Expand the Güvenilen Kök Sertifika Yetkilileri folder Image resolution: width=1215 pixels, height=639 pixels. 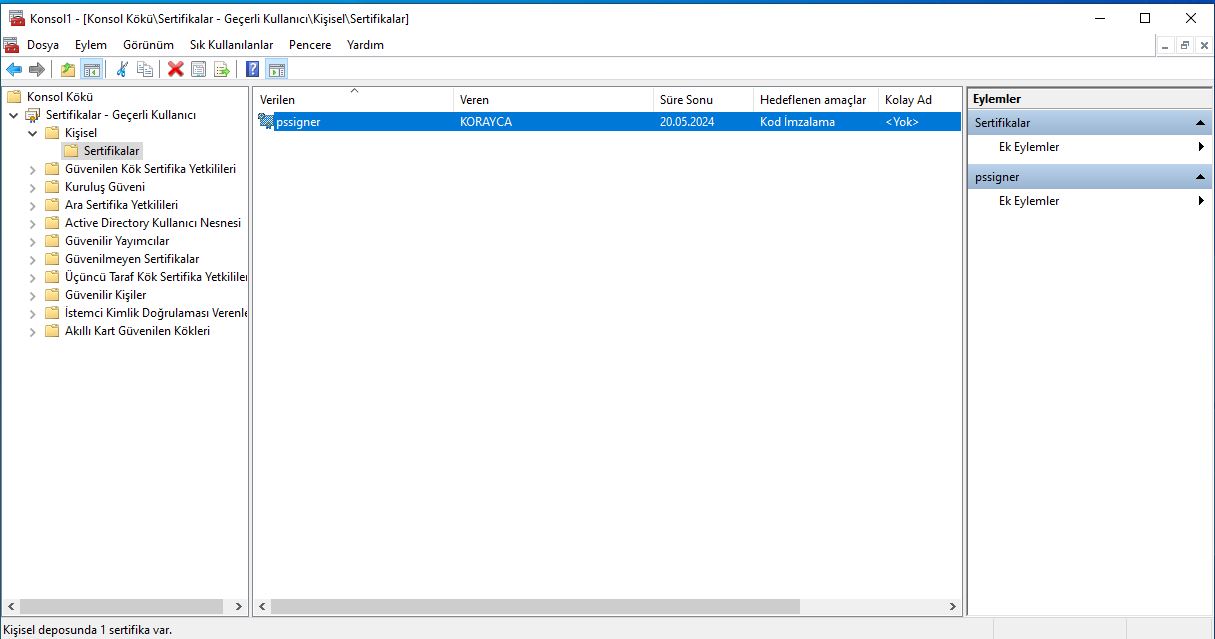pyautogui.click(x=32, y=168)
